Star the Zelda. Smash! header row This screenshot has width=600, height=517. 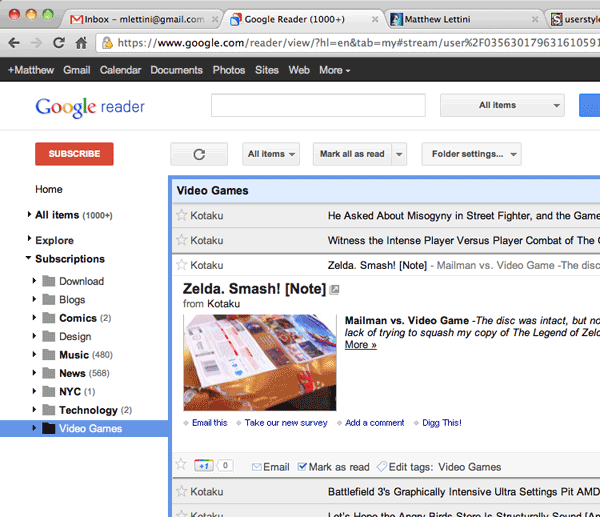(181, 265)
